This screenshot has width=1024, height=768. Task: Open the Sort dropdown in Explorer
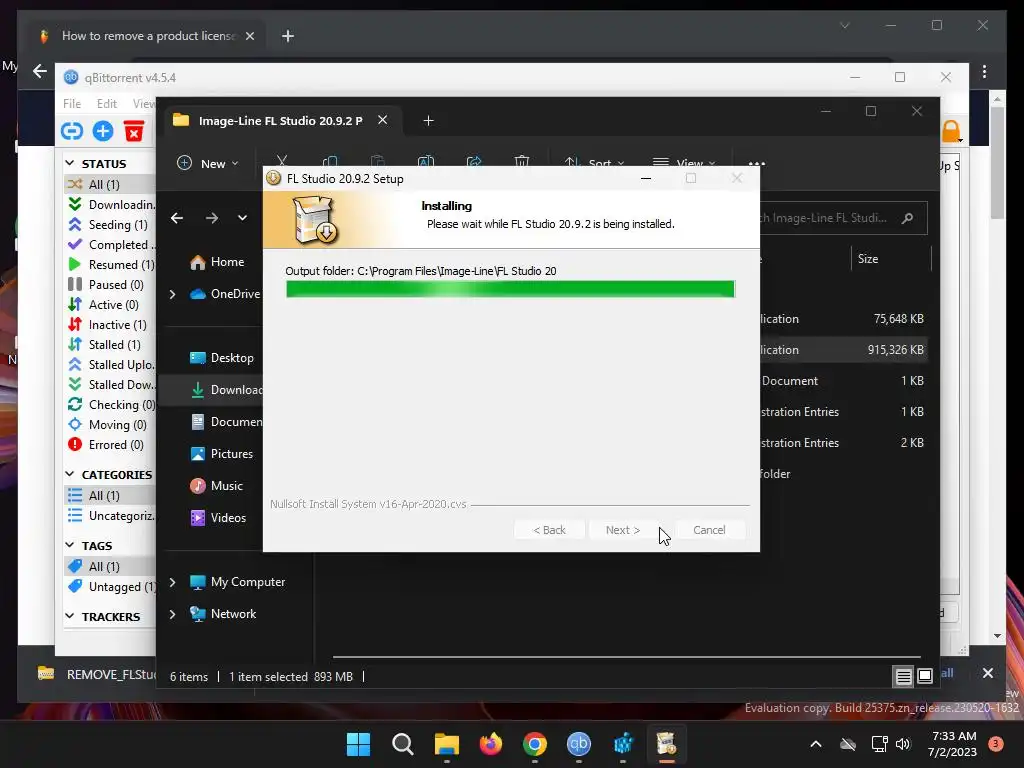click(x=594, y=163)
